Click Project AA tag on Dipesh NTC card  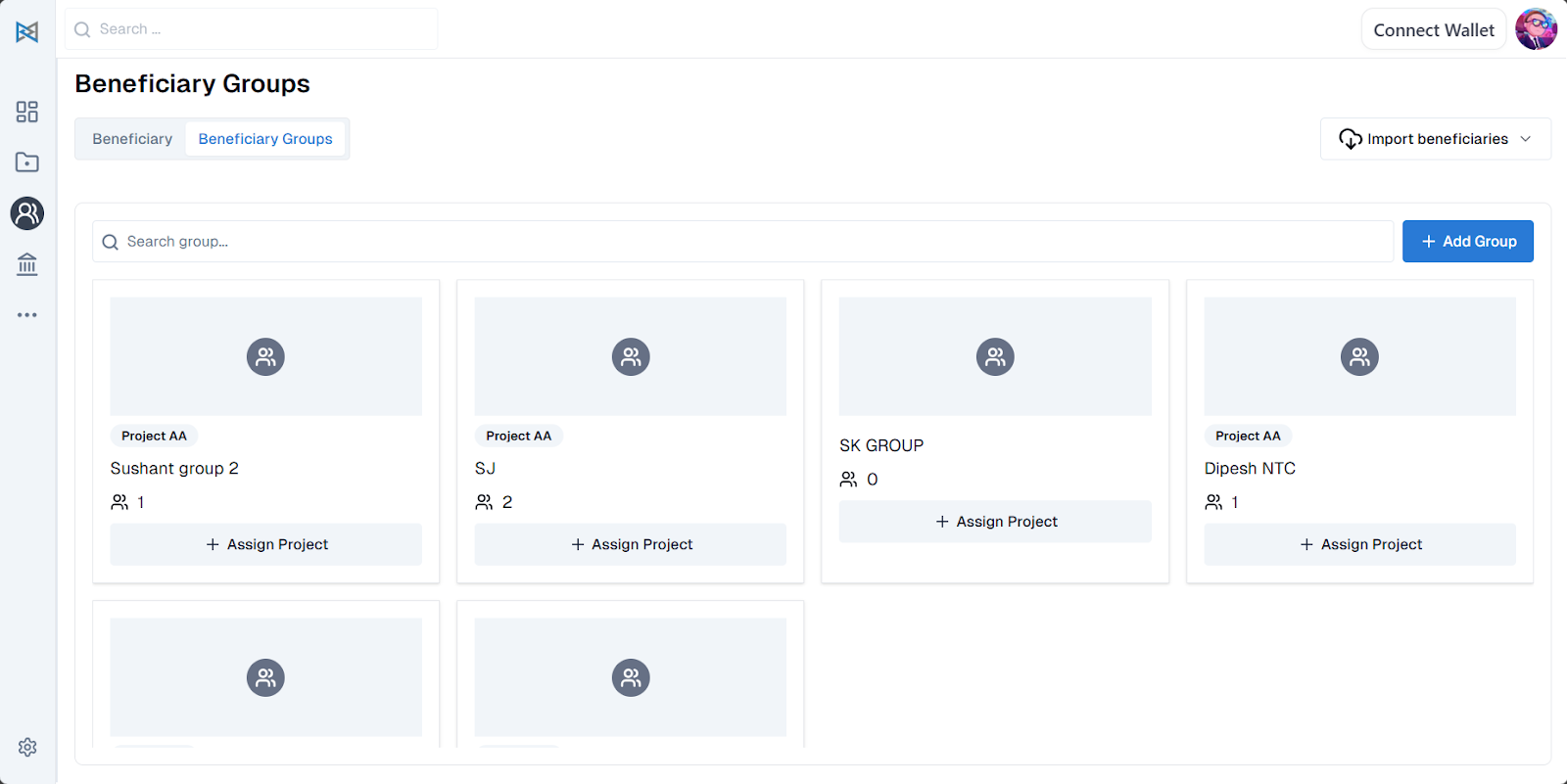pyautogui.click(x=1248, y=436)
